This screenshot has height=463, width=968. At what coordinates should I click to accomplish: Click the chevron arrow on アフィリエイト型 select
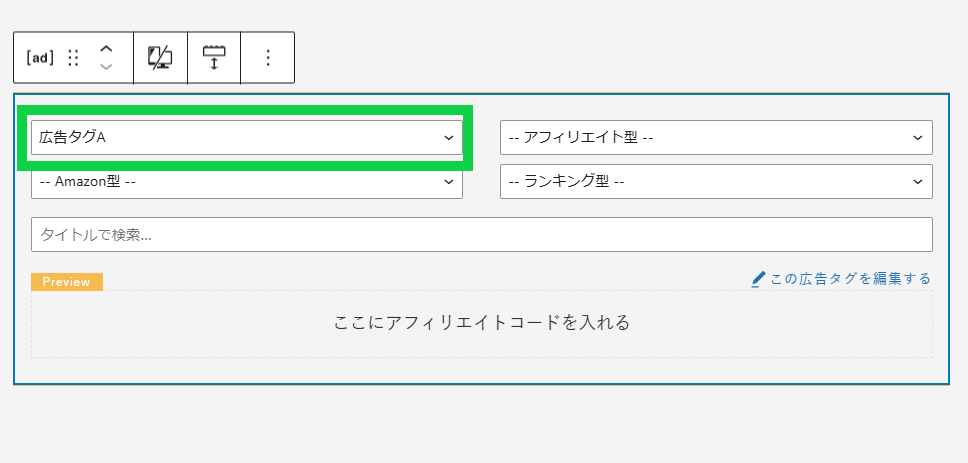click(x=919, y=138)
